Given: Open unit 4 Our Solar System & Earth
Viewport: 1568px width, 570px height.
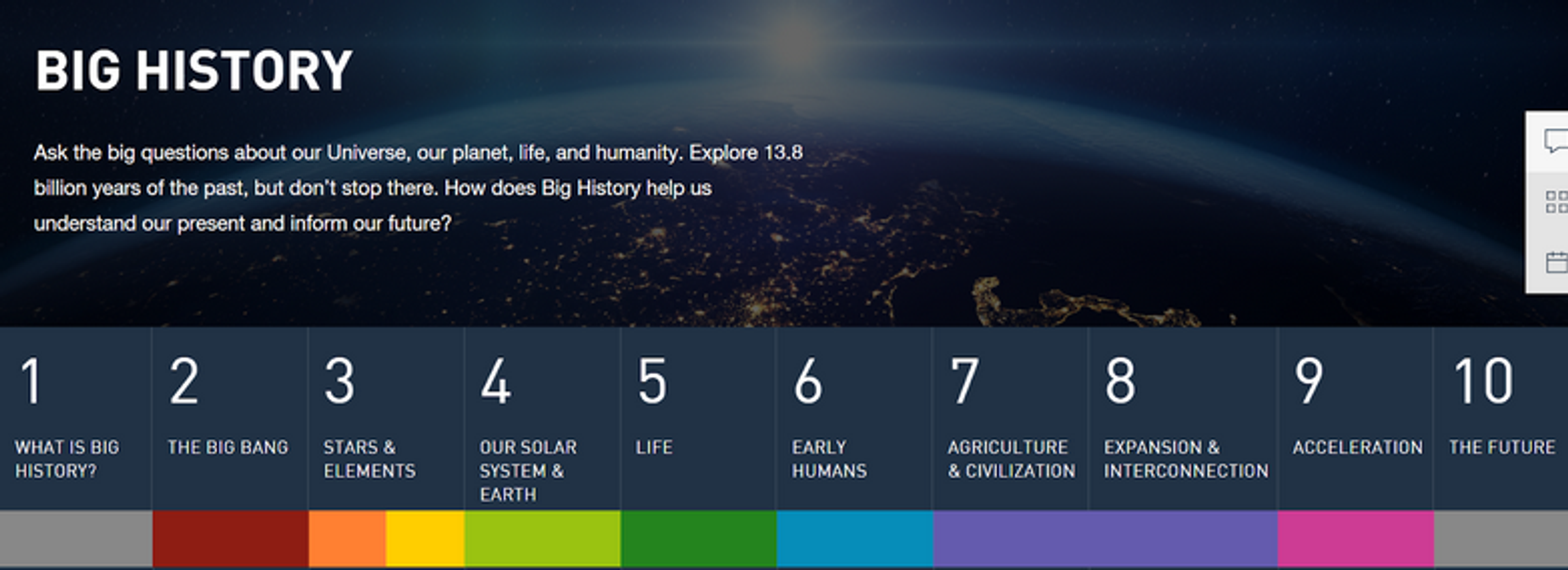Looking at the screenshot, I should 542,418.
